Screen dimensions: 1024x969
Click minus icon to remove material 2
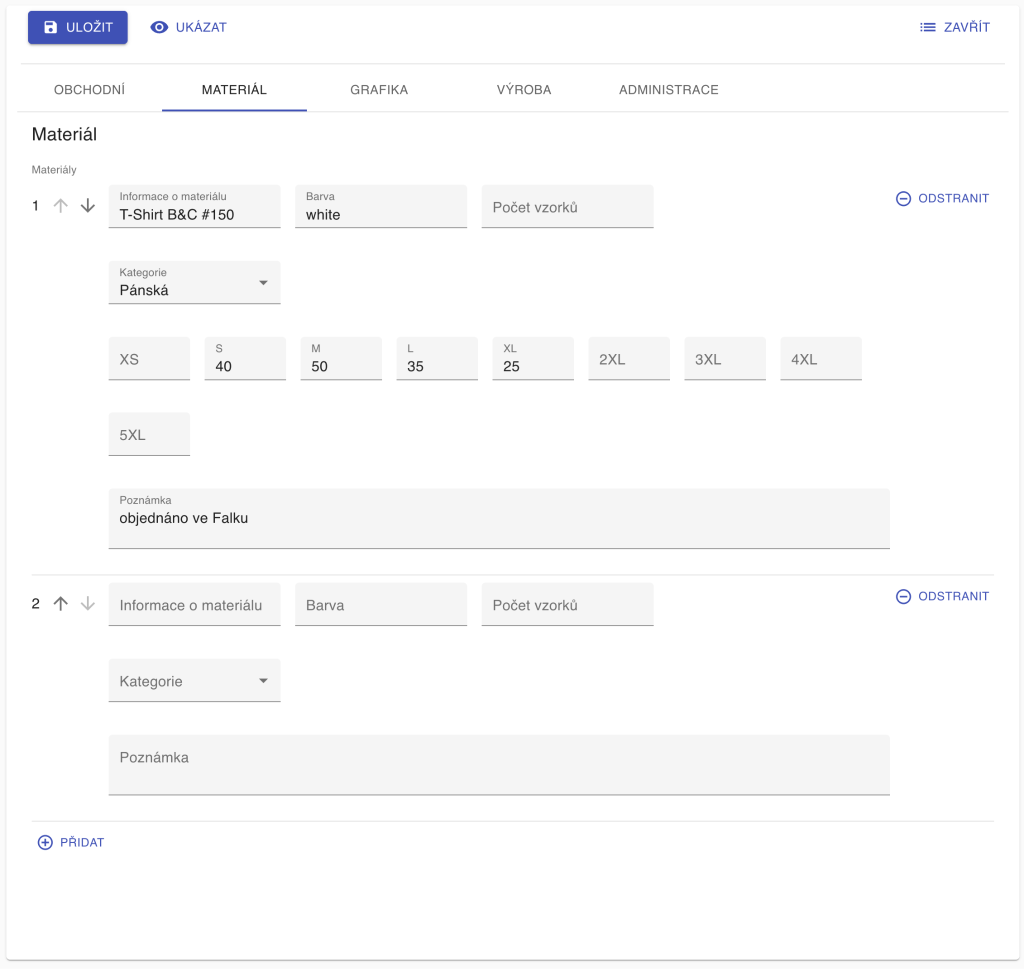click(903, 597)
